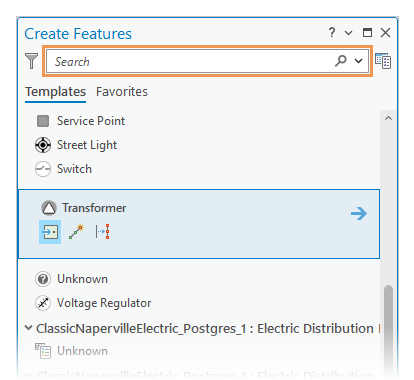414x380 pixels.
Task: Choose the Voltage Regulator template
Action: (x=93, y=303)
